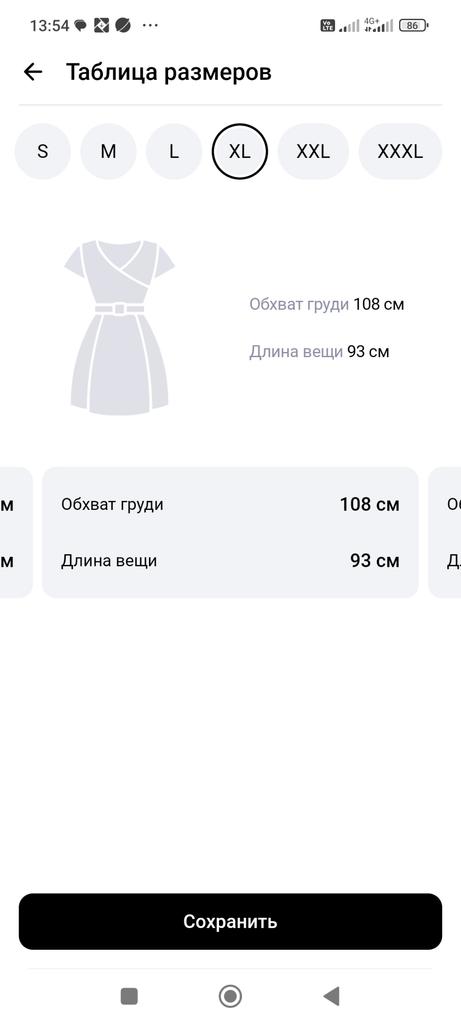Tap the dress illustration

point(119,327)
